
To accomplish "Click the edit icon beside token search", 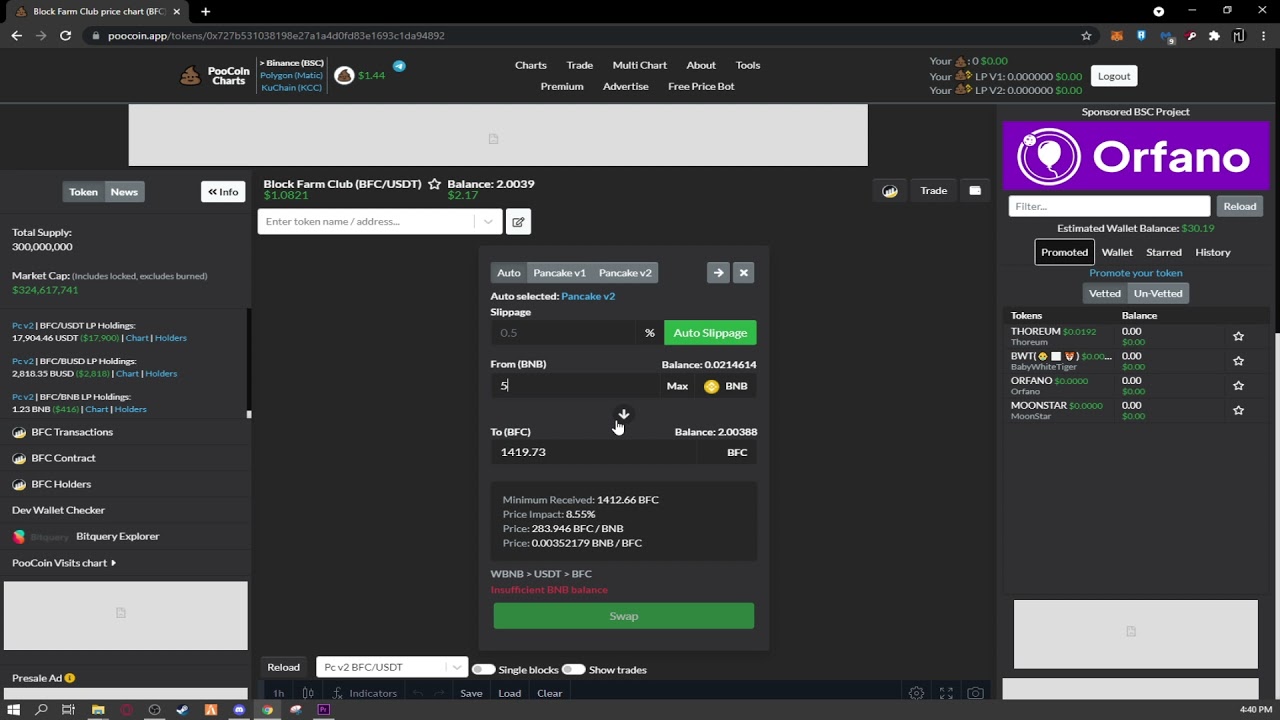I will pyautogui.click(x=518, y=222).
